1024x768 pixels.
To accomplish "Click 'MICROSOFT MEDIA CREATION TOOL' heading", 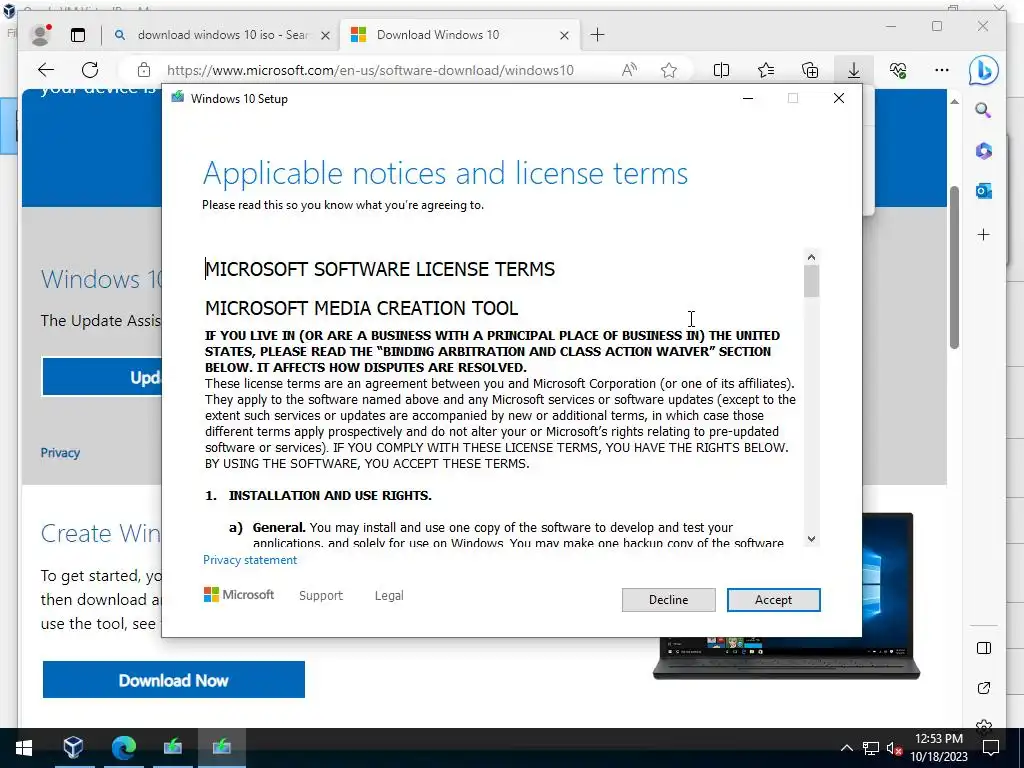I will click(x=362, y=308).
